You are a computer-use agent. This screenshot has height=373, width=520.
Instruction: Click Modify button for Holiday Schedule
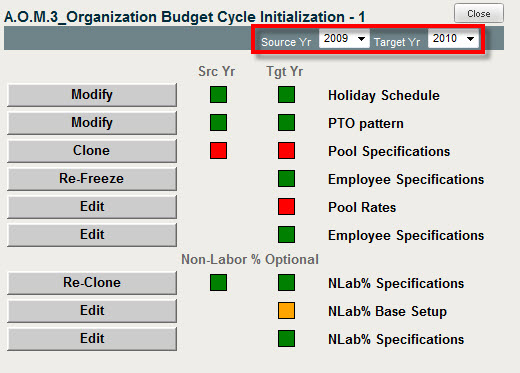(92, 95)
